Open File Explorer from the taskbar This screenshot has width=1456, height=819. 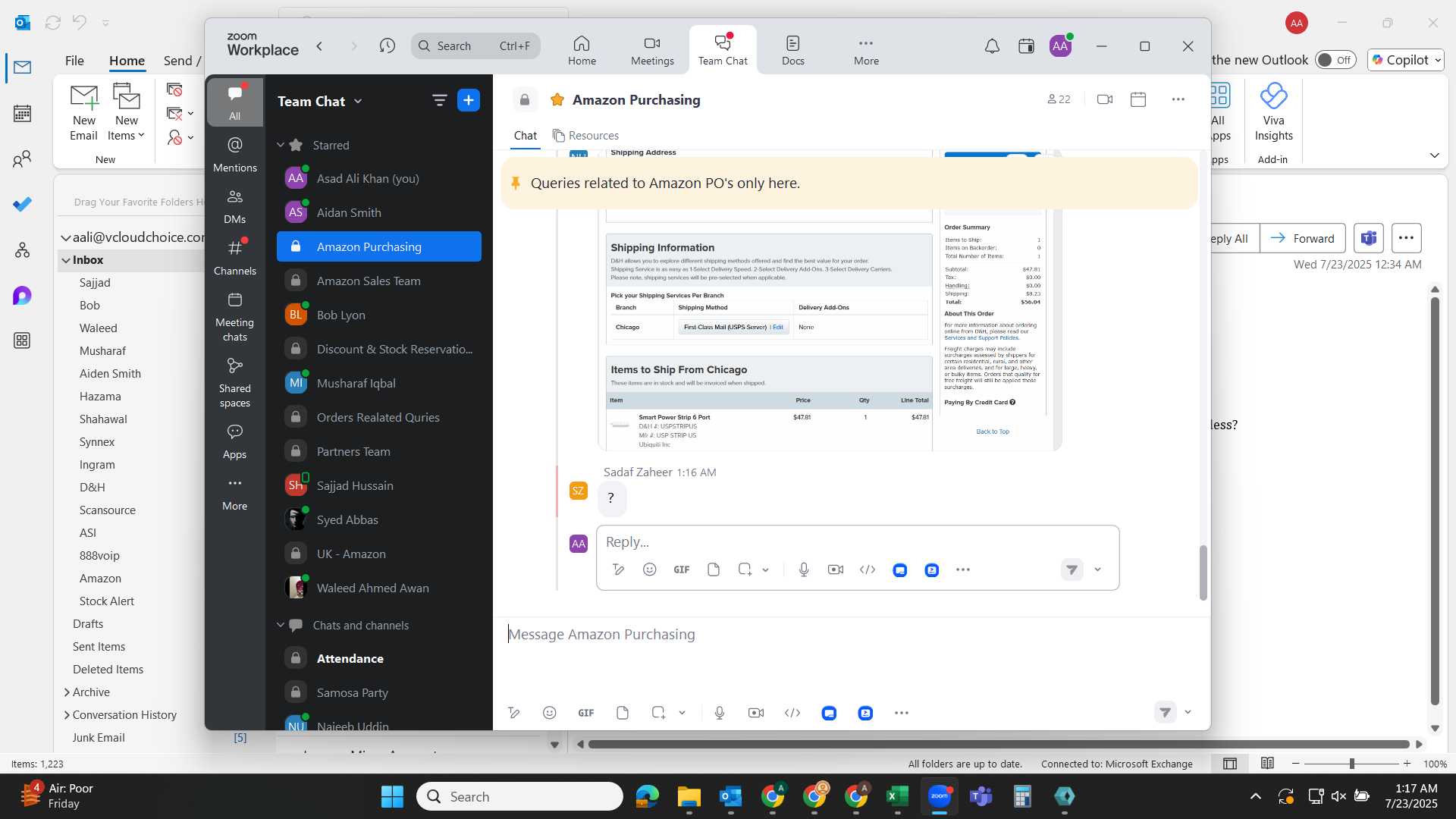[x=689, y=796]
